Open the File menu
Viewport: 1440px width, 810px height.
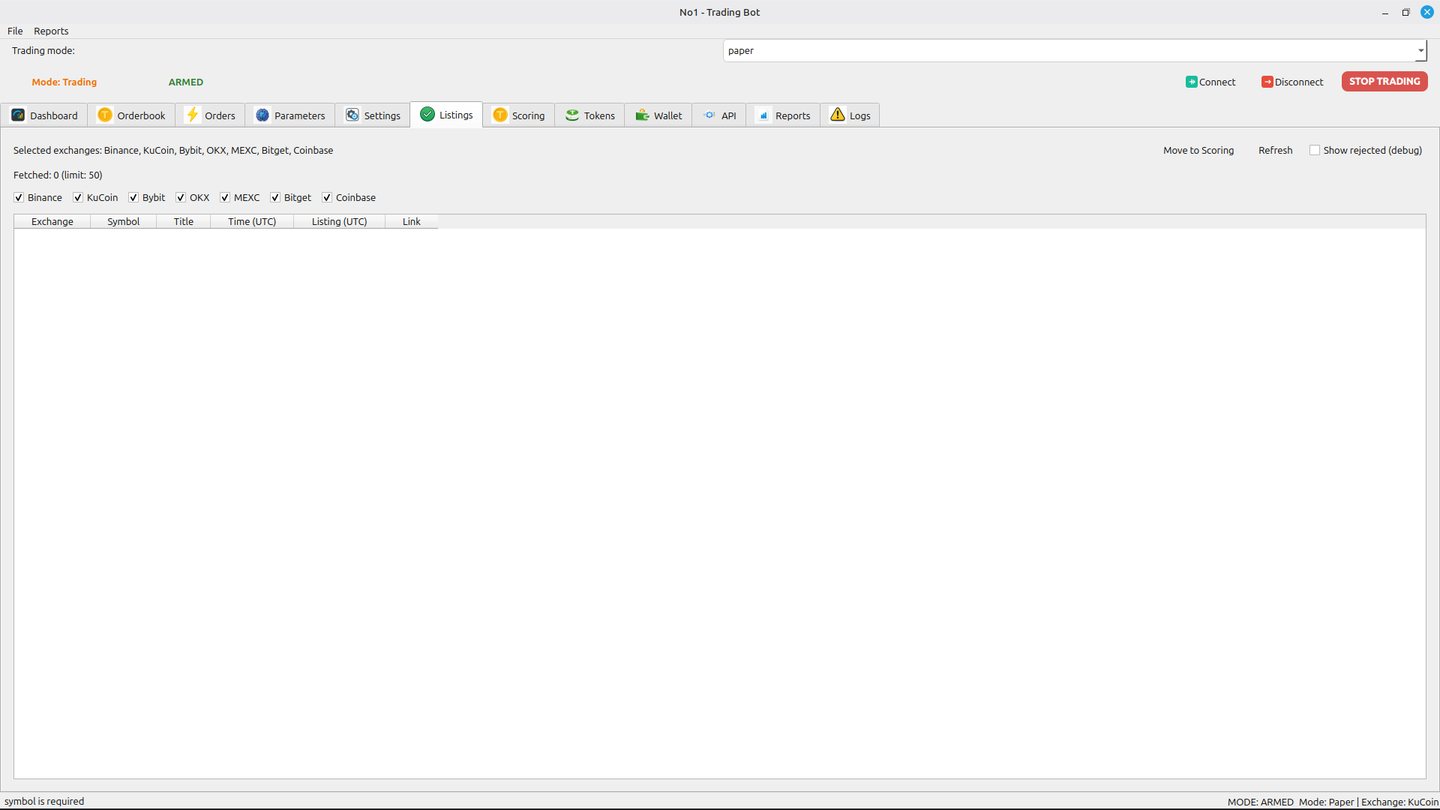point(15,31)
